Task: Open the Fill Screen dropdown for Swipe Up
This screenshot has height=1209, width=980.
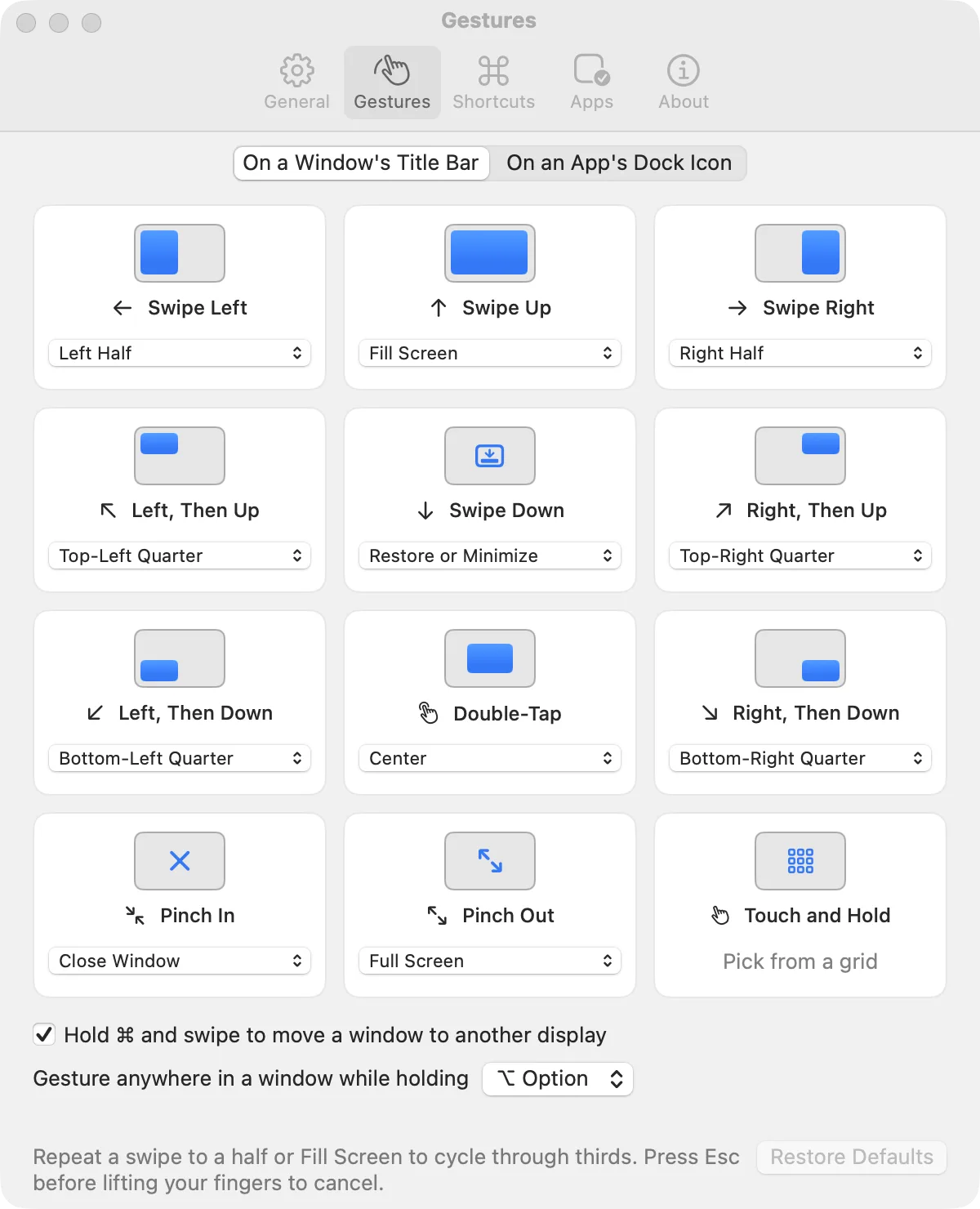Action: point(490,353)
